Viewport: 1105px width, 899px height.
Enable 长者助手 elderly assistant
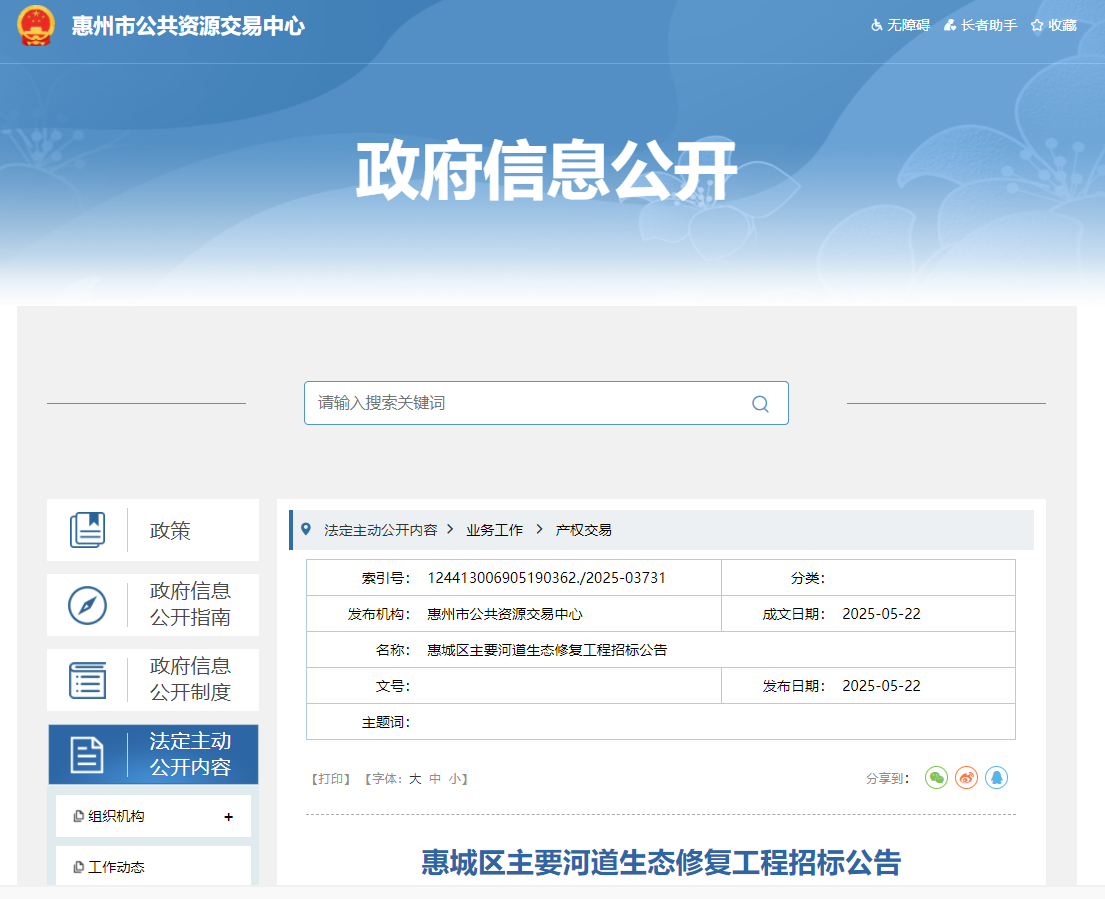[981, 25]
